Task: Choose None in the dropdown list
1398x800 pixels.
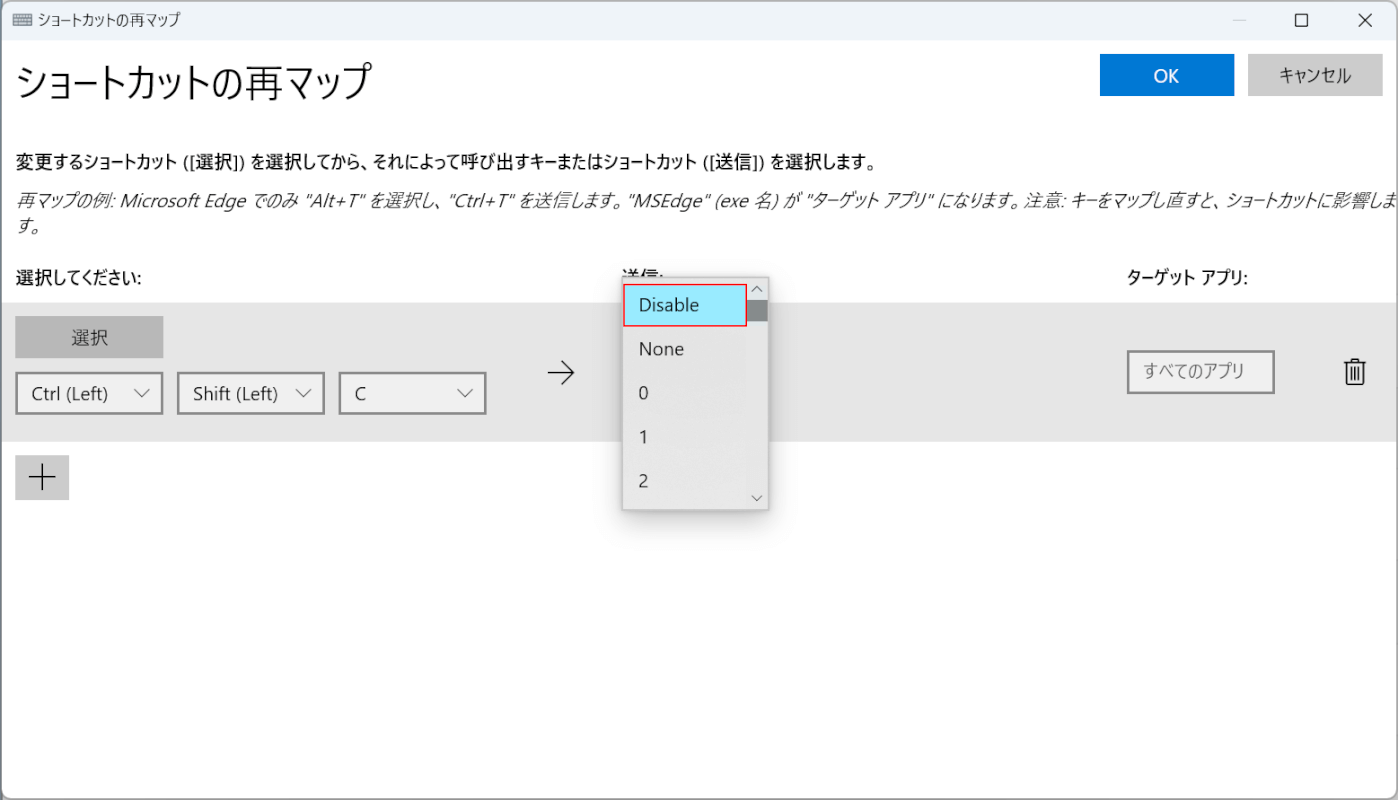Action: click(685, 349)
